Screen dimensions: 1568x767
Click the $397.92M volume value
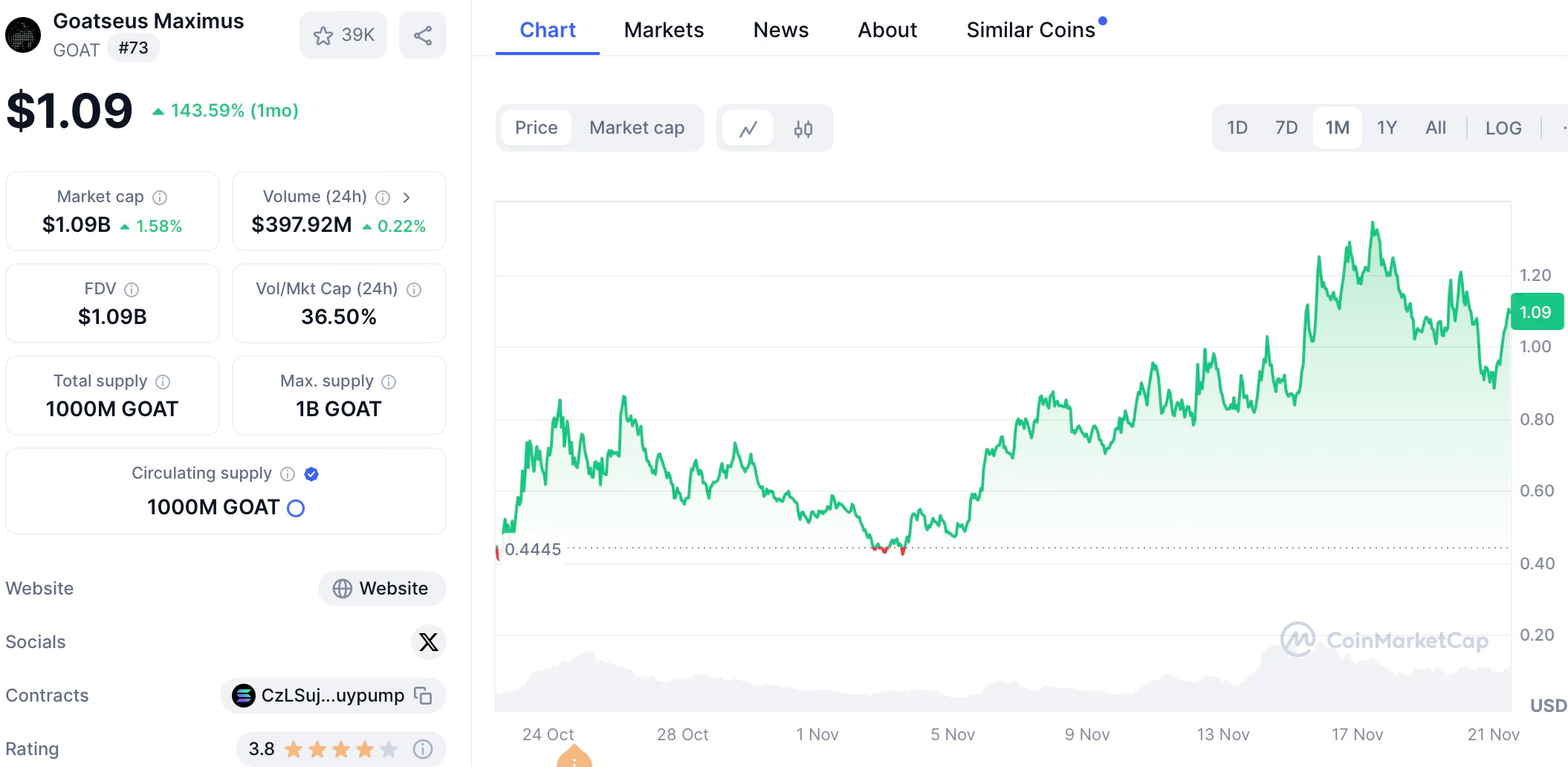click(x=302, y=224)
